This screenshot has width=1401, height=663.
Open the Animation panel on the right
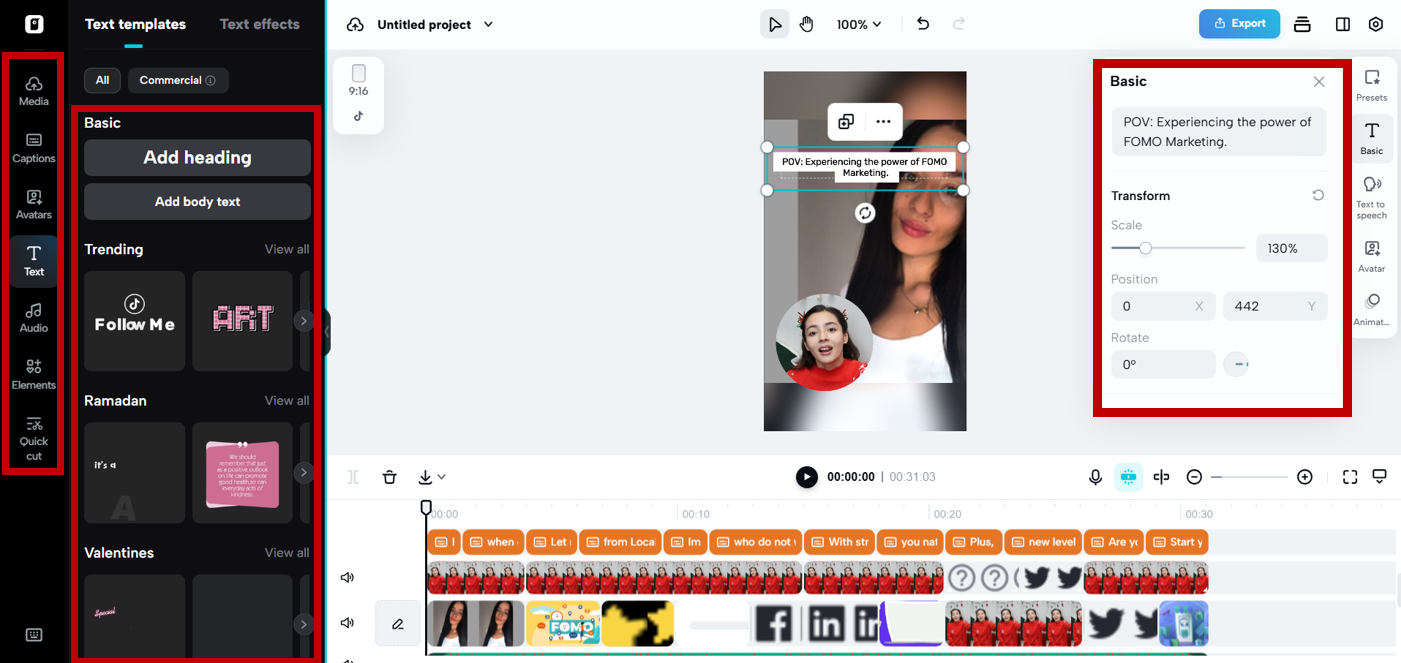point(1371,308)
